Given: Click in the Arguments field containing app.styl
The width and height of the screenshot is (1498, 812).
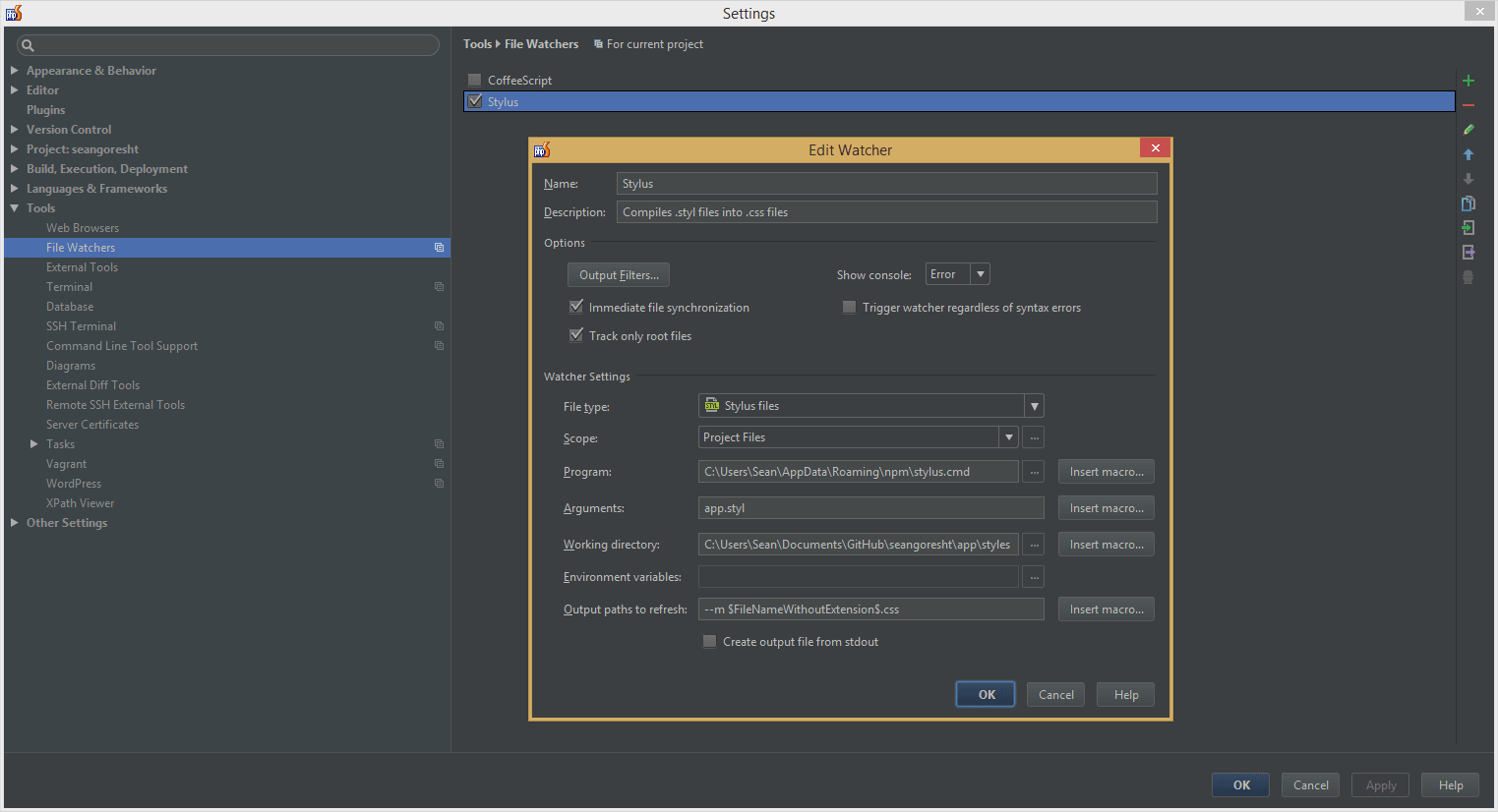Looking at the screenshot, I should [x=871, y=508].
